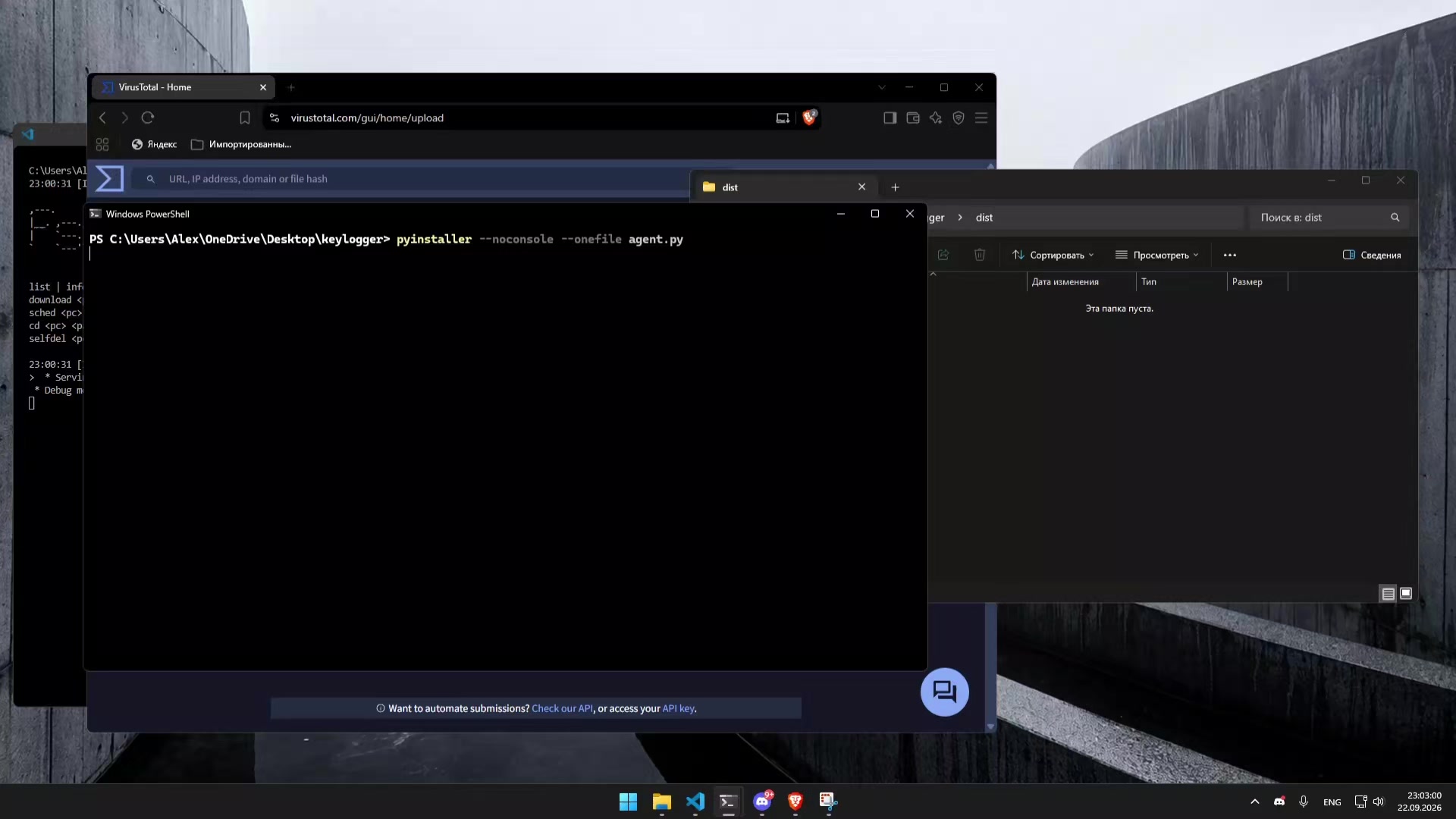Open Visual Studio Code from taskbar

[x=695, y=802]
